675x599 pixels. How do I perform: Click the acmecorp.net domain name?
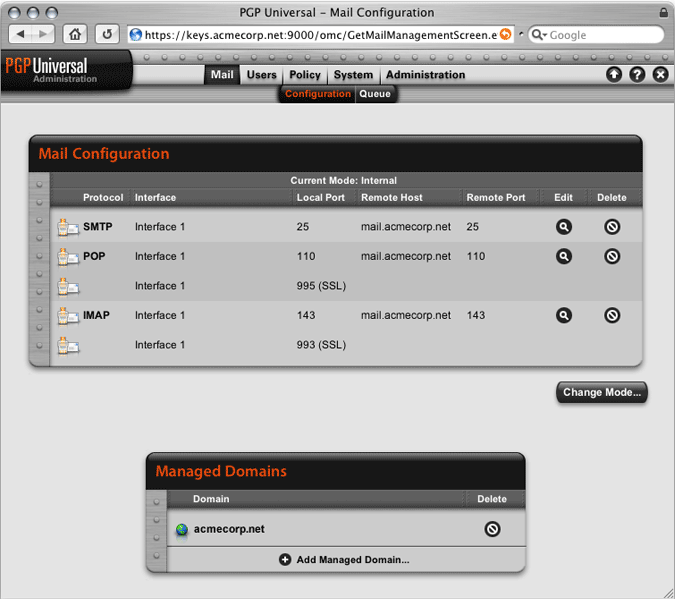click(x=229, y=529)
